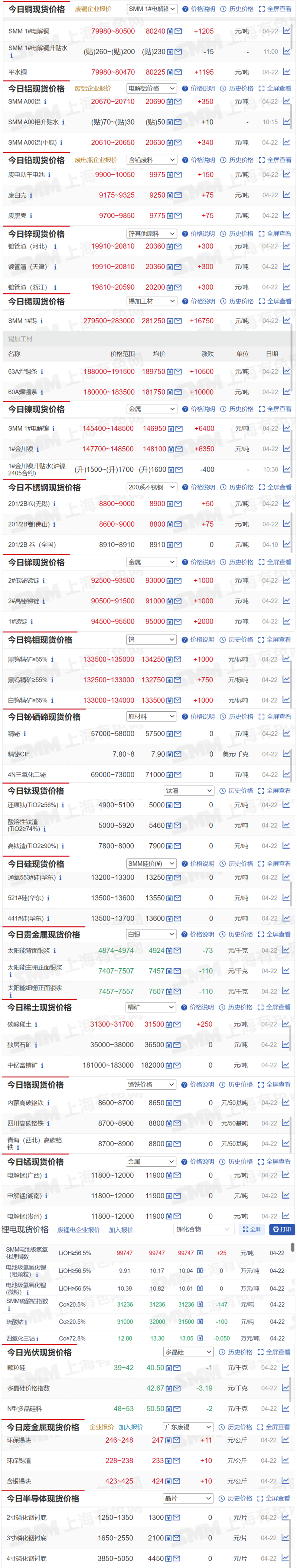
Task: Open the SMM 1#电解铜 category dropdown
Action: 152,9
